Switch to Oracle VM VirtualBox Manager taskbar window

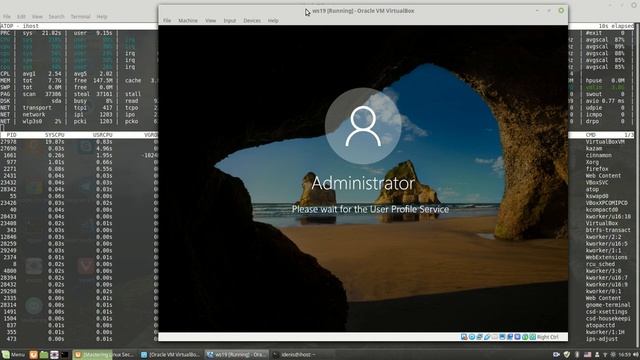click(x=170, y=355)
